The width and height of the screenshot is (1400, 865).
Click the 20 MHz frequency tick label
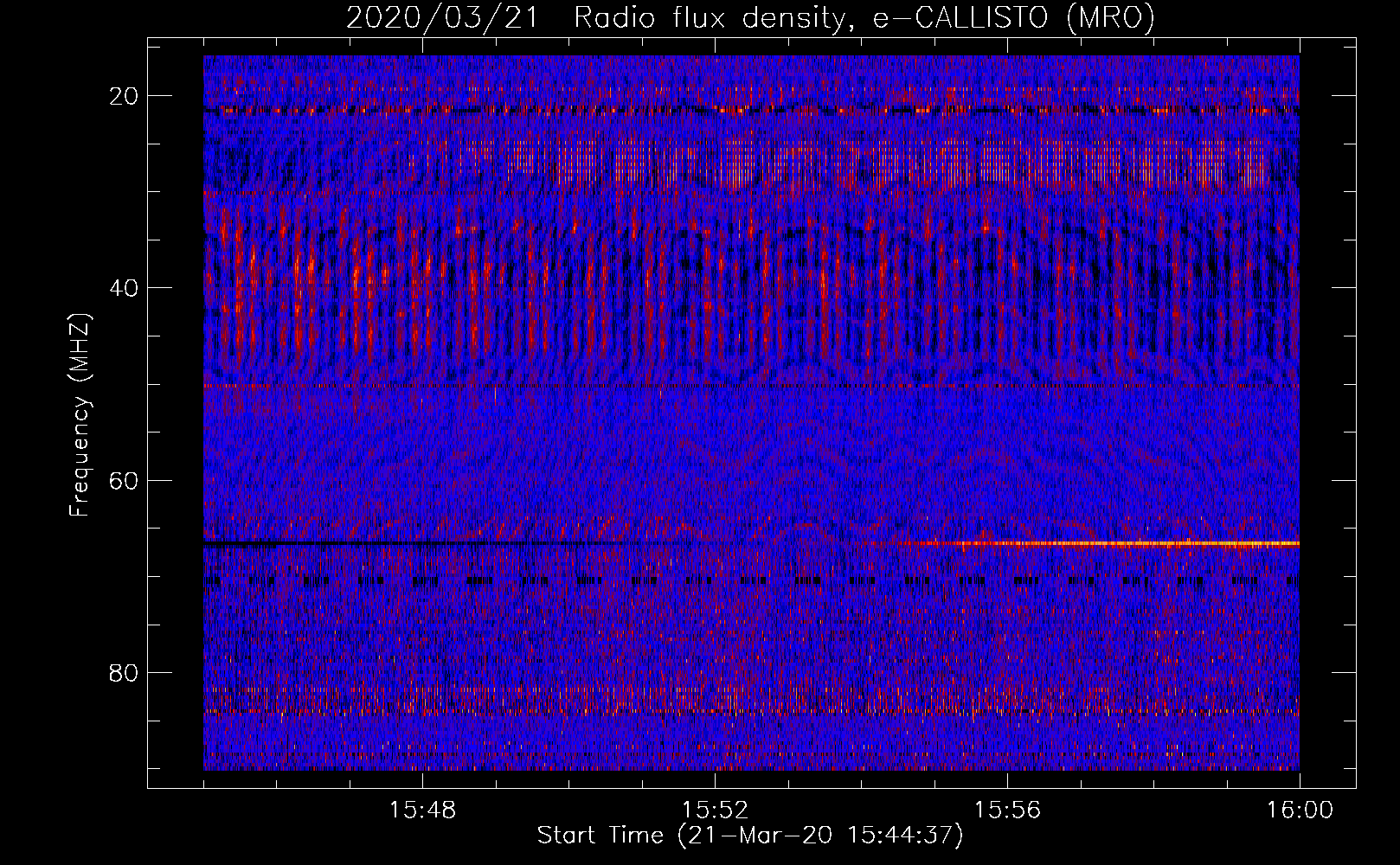pyautogui.click(x=125, y=96)
